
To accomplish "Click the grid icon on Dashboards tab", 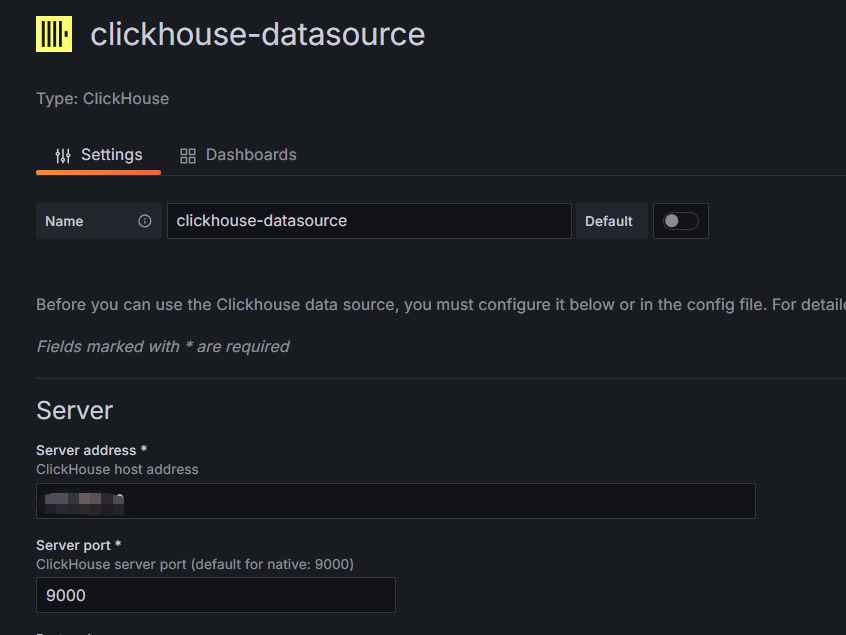I will tap(188, 155).
